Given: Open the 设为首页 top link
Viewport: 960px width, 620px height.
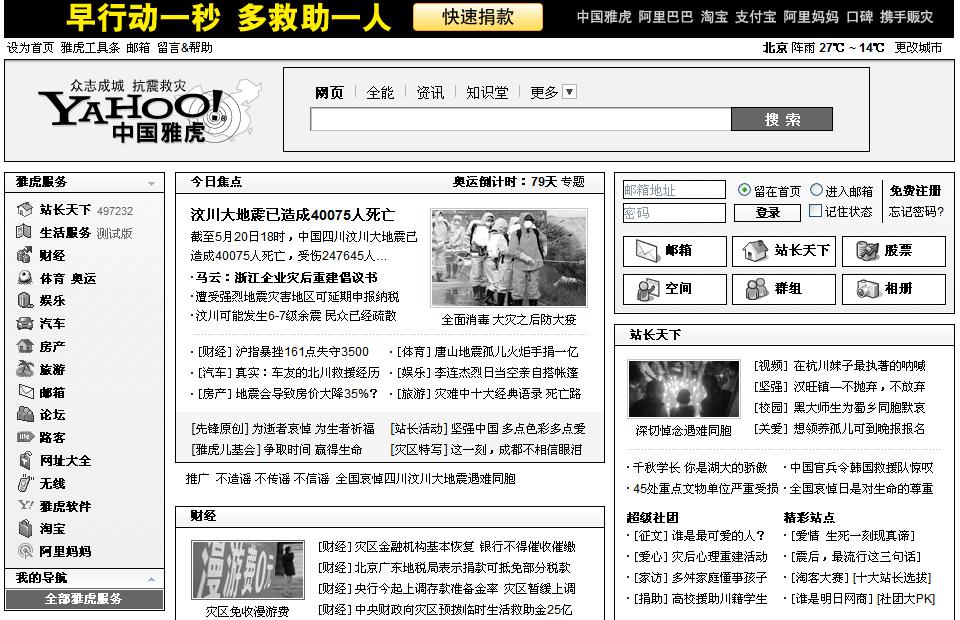Looking at the screenshot, I should [30, 48].
